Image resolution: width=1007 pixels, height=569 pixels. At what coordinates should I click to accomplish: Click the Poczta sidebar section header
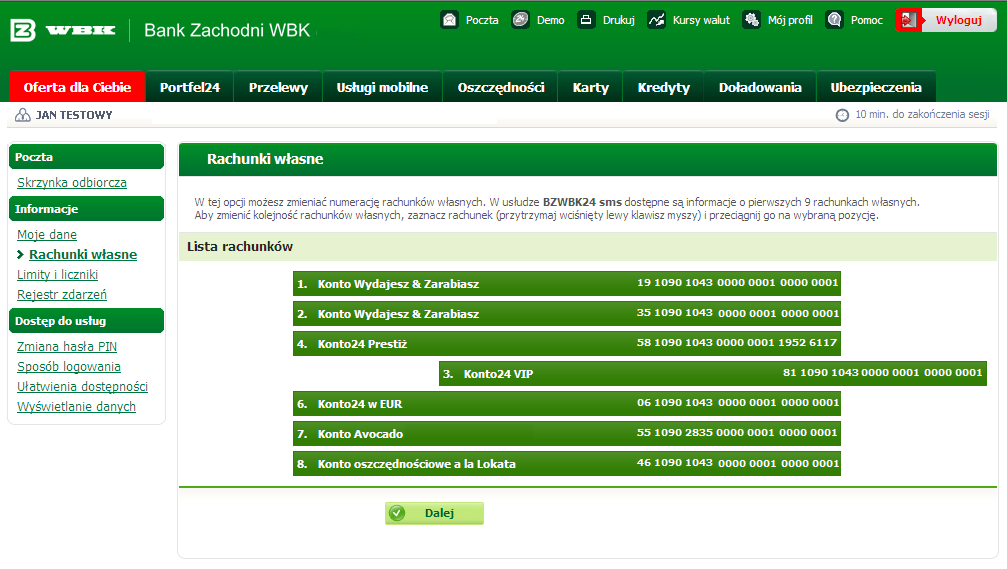(86, 157)
